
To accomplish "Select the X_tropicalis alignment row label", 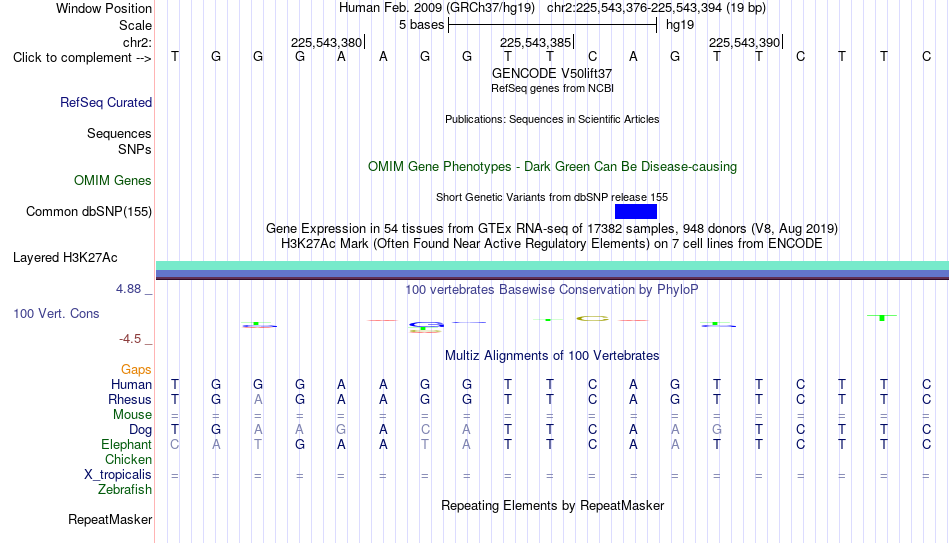I will pyautogui.click(x=118, y=475).
